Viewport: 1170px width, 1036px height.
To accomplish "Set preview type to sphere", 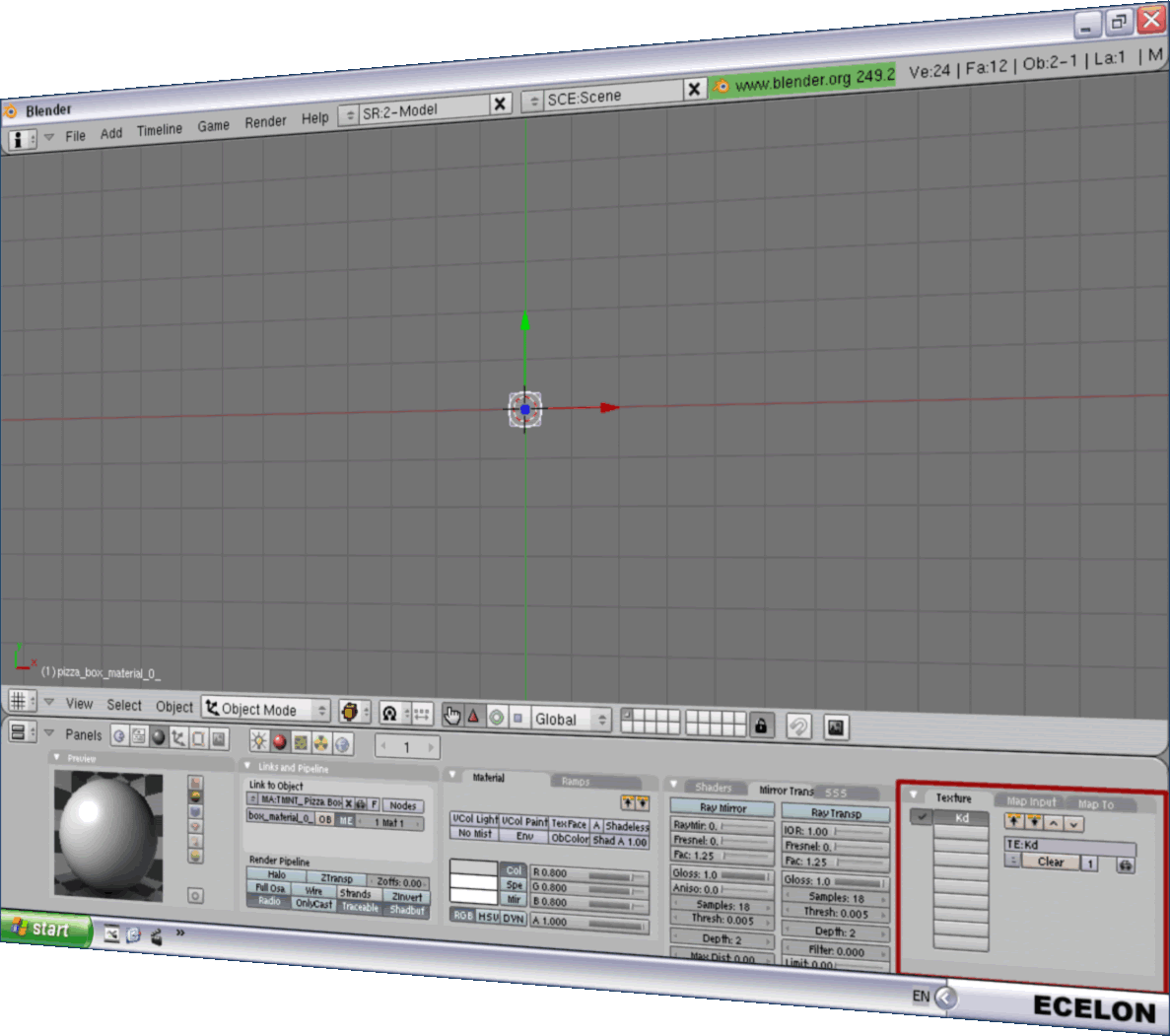I will [195, 796].
